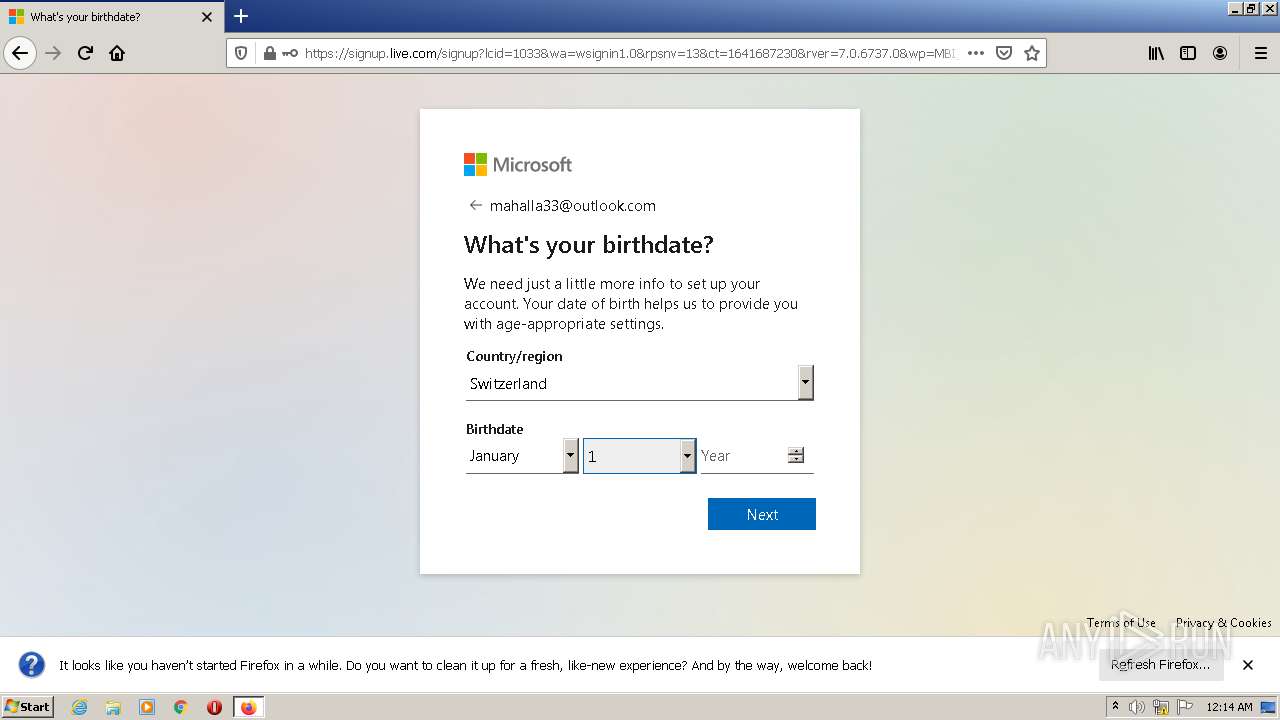The image size is (1280, 720).
Task: Close the What's your birthdate tab
Action: click(x=207, y=17)
